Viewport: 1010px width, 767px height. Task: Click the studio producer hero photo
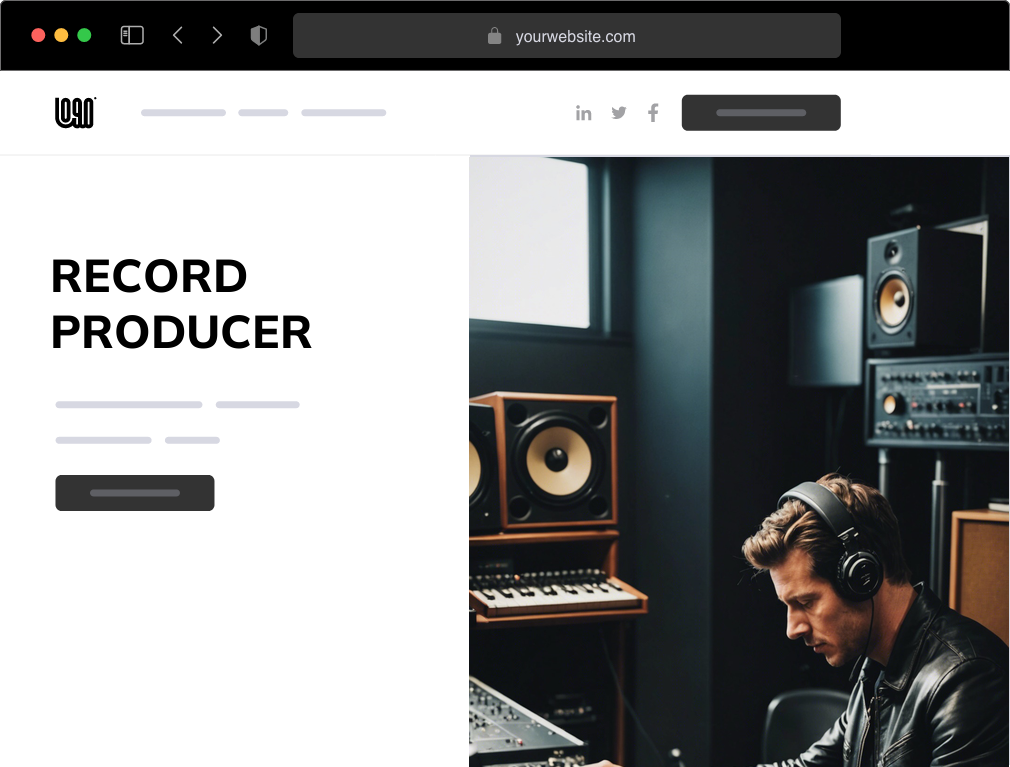click(739, 462)
